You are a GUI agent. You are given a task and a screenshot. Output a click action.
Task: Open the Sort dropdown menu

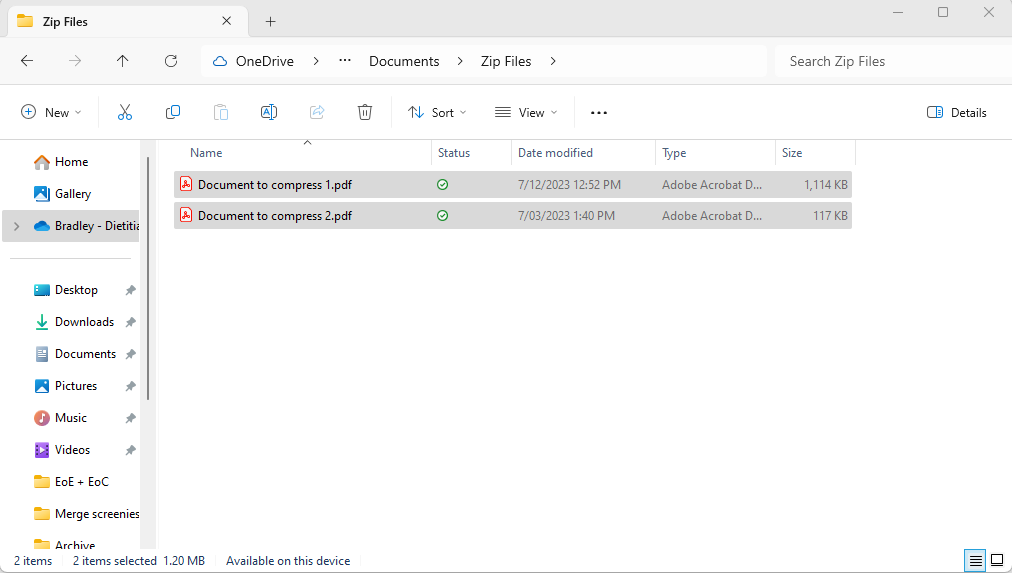[437, 113]
